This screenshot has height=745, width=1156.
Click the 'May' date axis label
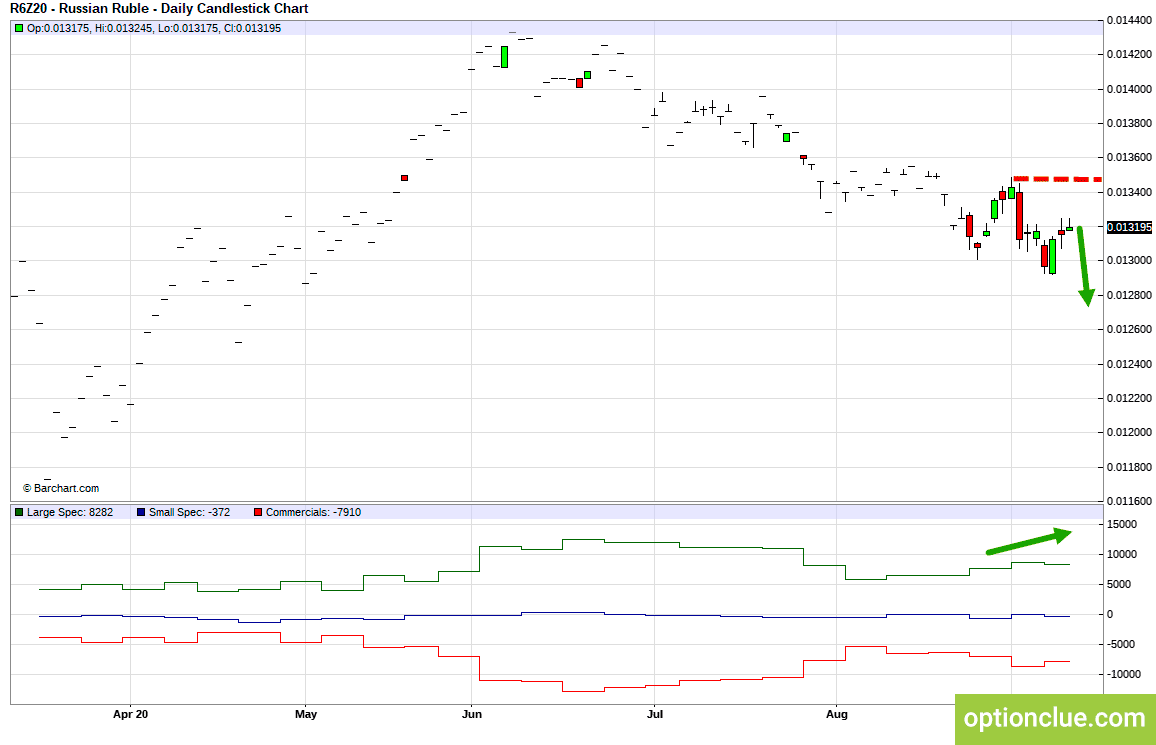pyautogui.click(x=306, y=714)
